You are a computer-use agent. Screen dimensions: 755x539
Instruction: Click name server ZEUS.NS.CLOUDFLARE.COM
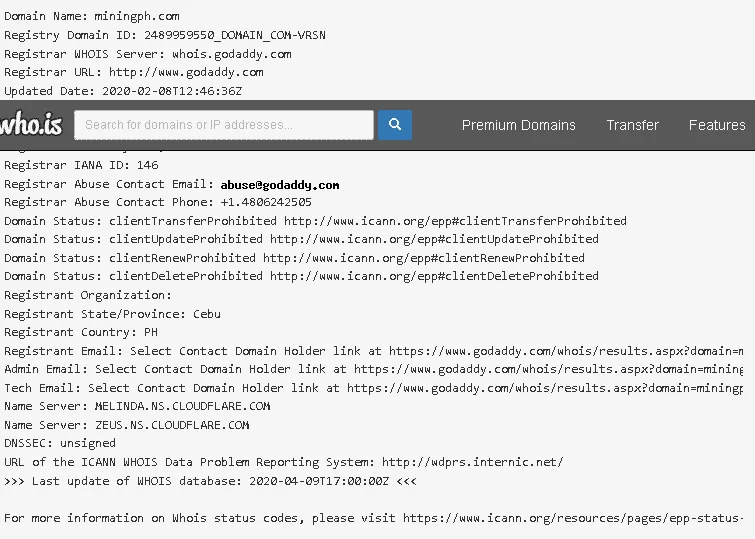pos(172,425)
